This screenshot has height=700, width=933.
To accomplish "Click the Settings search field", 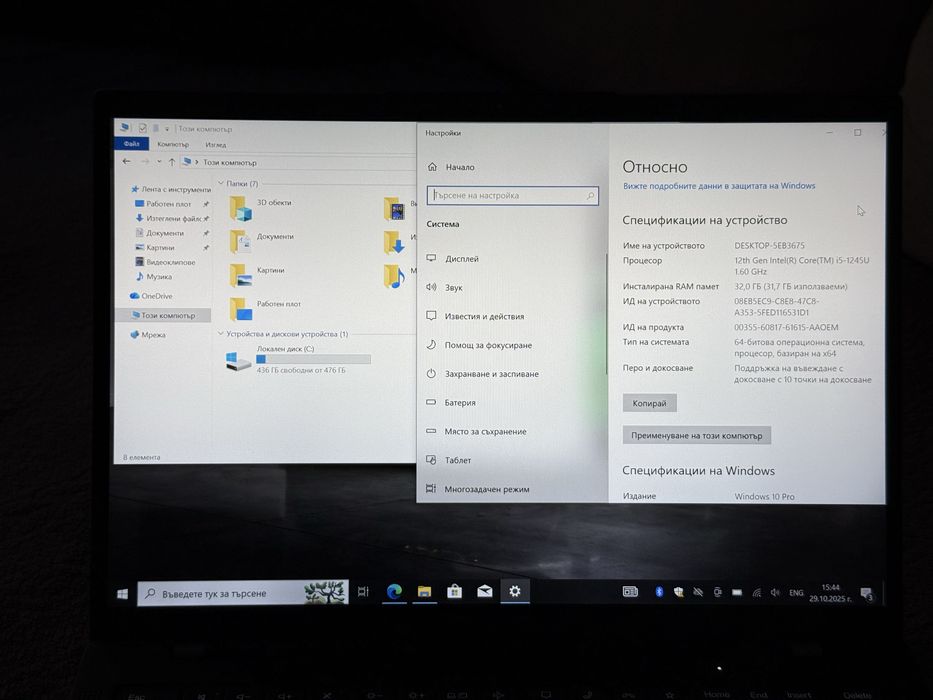I will tap(512, 195).
